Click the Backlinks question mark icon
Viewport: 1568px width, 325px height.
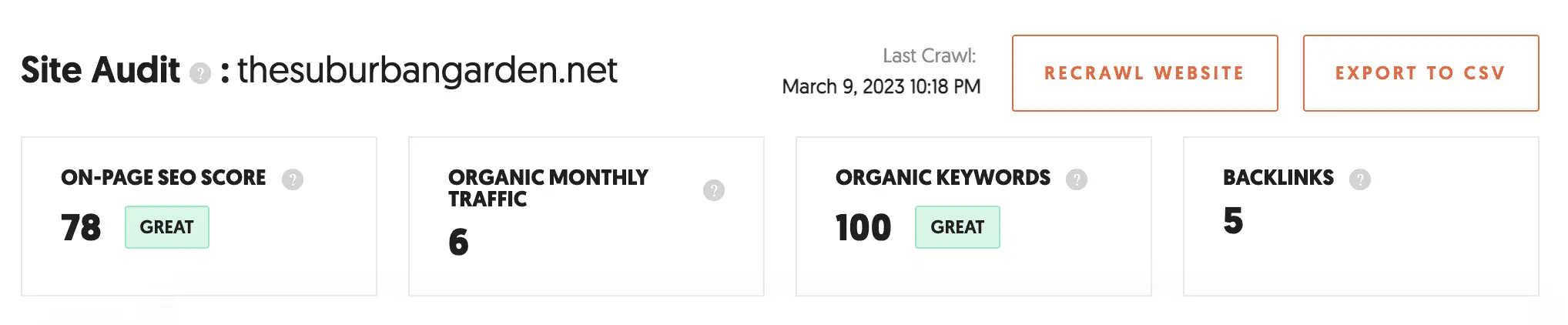pyautogui.click(x=1360, y=179)
